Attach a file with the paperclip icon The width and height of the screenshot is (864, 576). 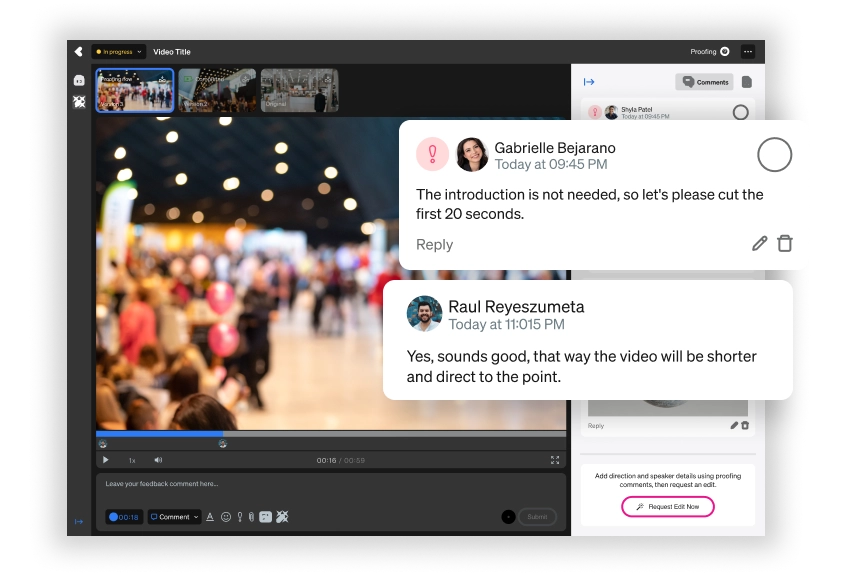[252, 517]
